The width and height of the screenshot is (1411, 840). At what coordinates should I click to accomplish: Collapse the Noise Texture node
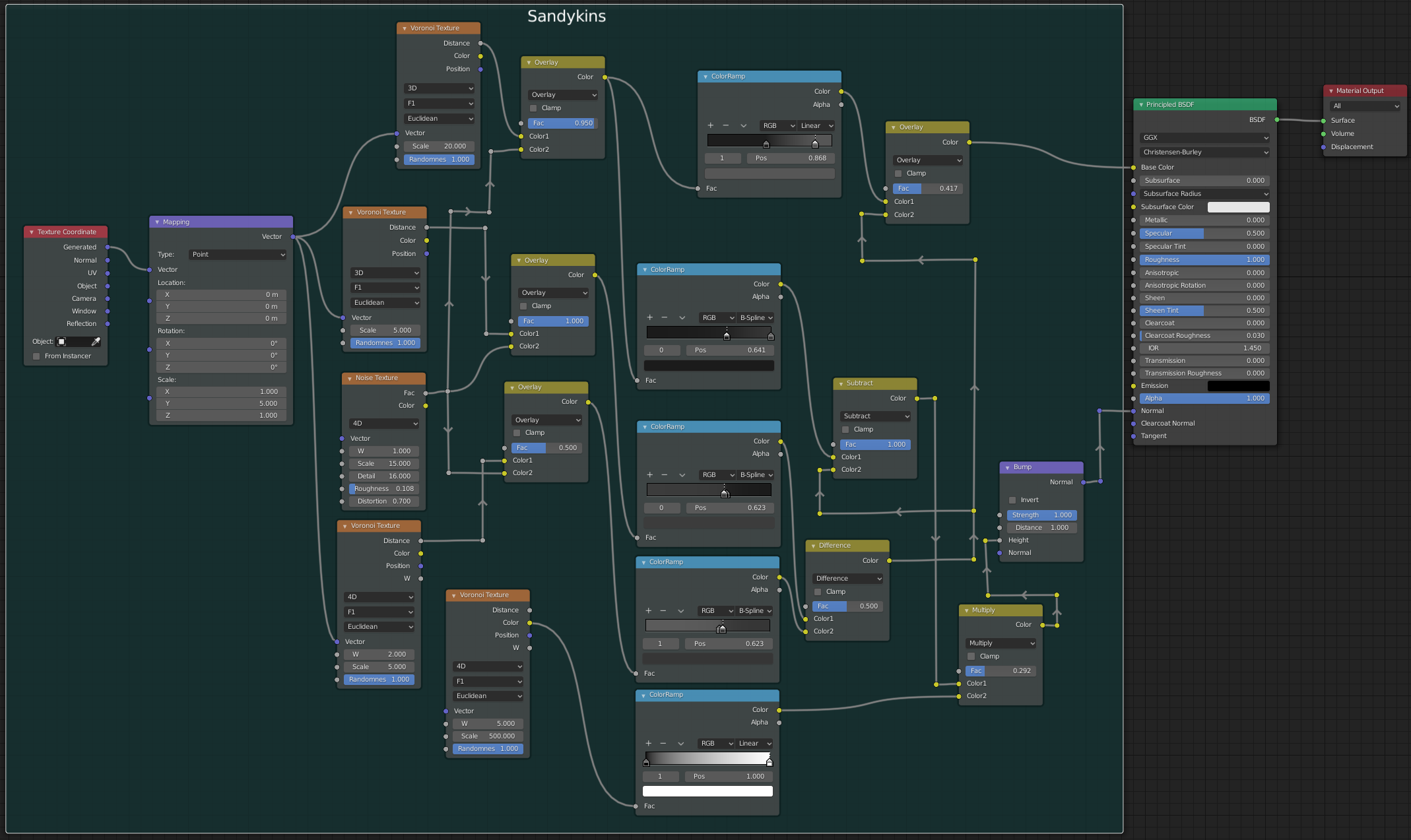tap(349, 378)
